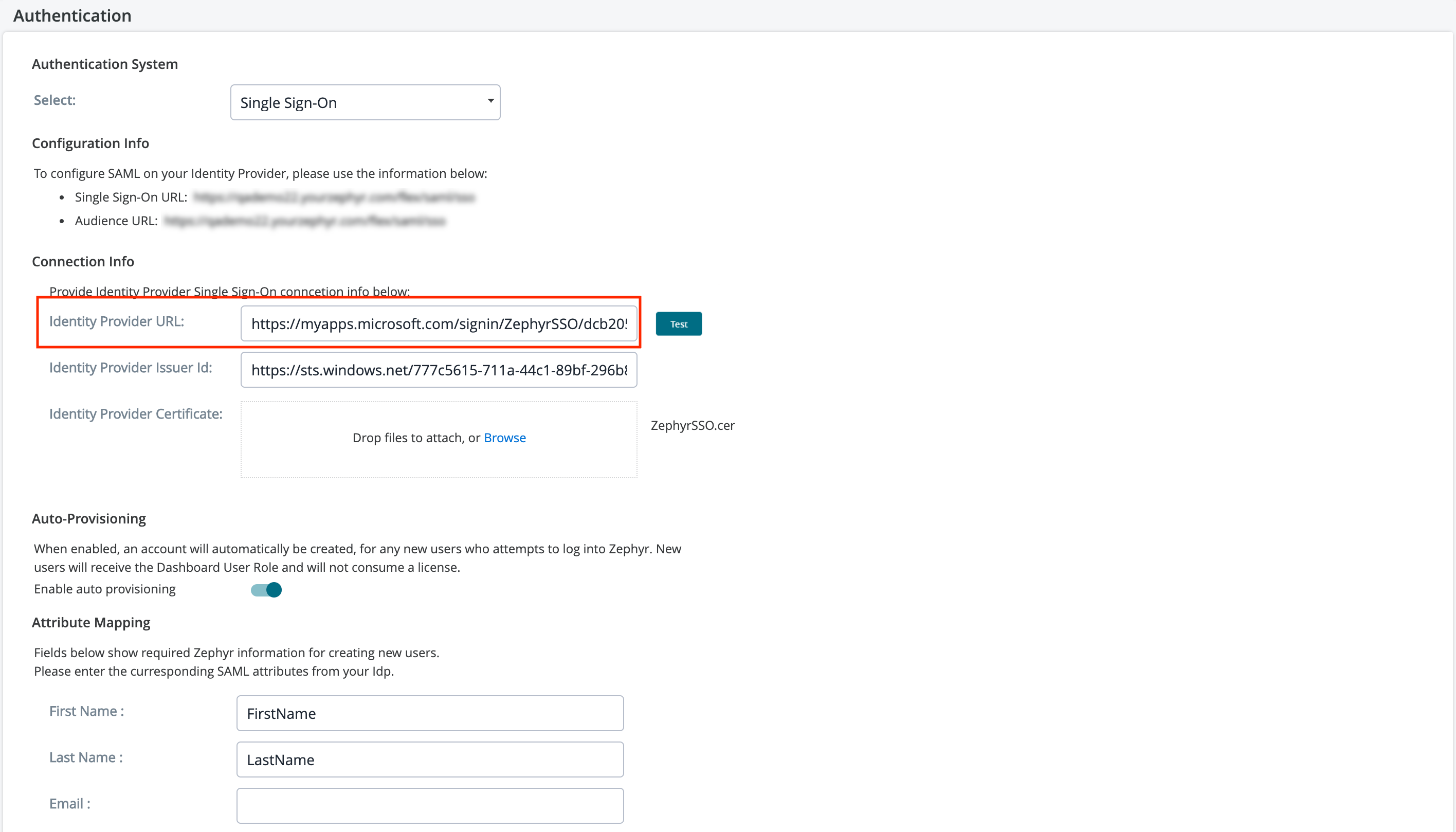Disable the auto provisioning toggle
1456x832 pixels.
[x=266, y=590]
